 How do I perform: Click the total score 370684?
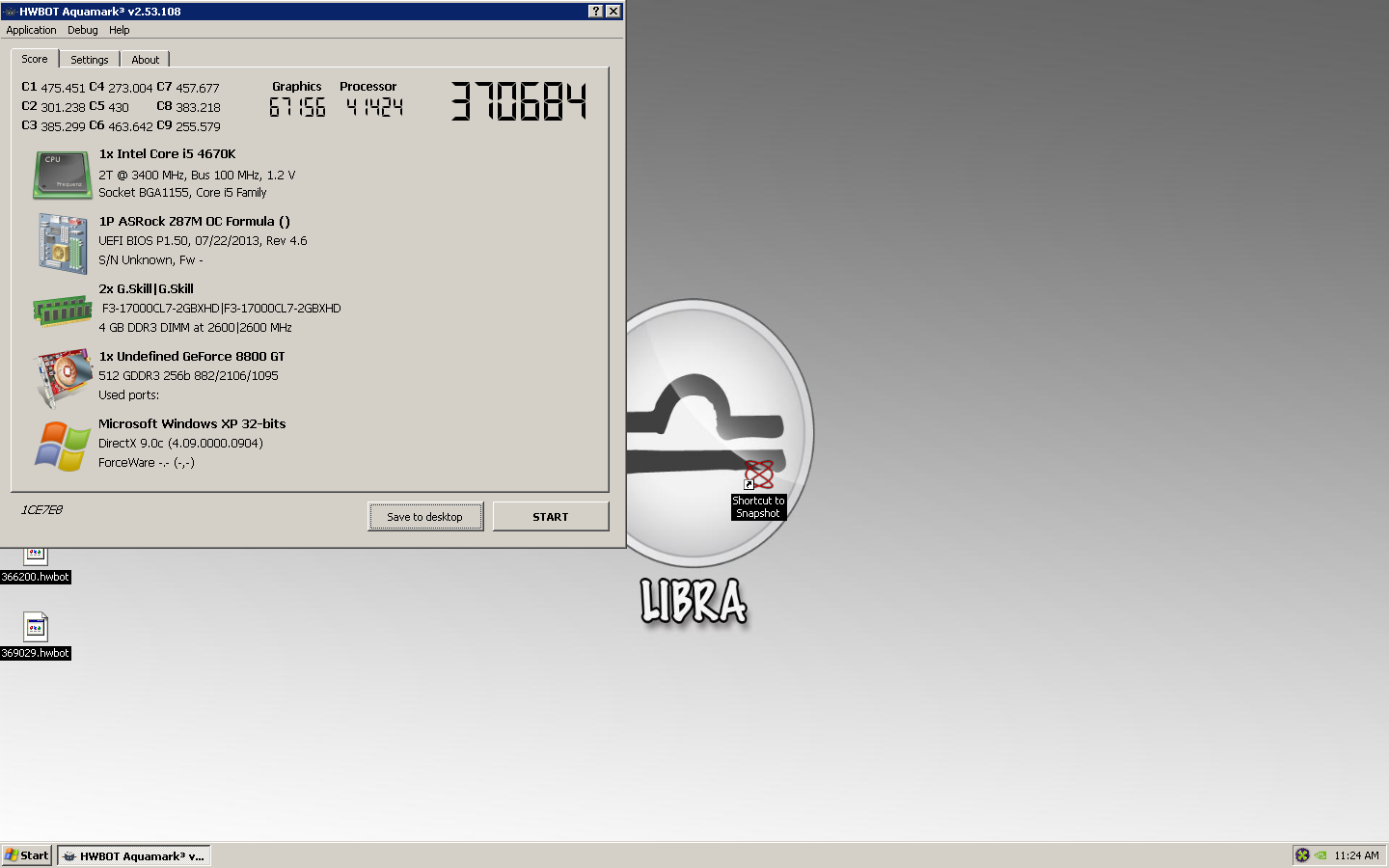click(519, 101)
